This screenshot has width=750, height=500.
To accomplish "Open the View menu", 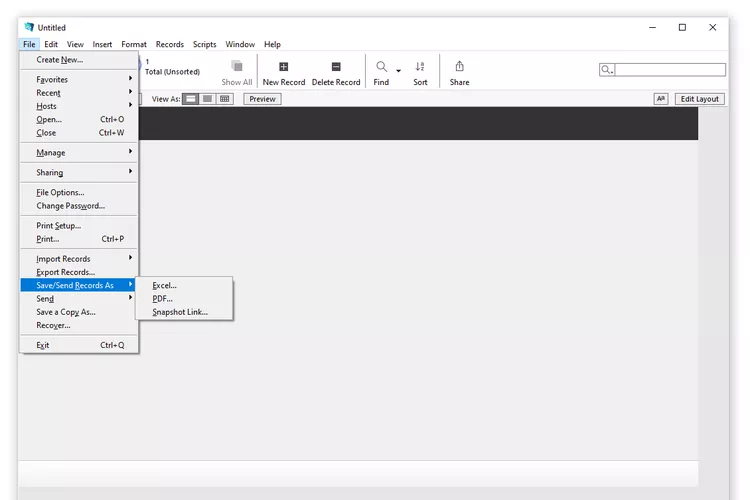I will (75, 44).
